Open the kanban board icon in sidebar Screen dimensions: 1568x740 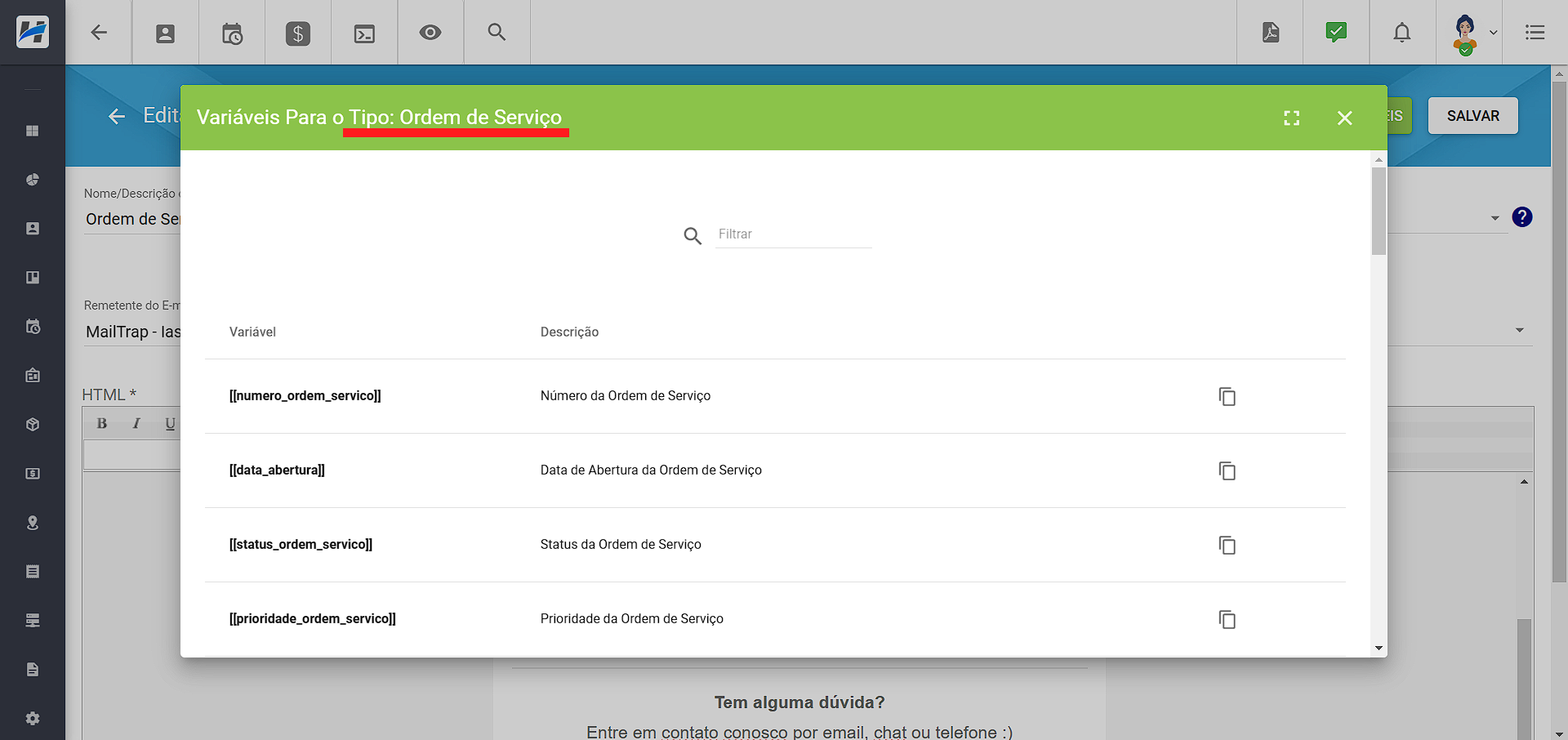pyautogui.click(x=33, y=278)
